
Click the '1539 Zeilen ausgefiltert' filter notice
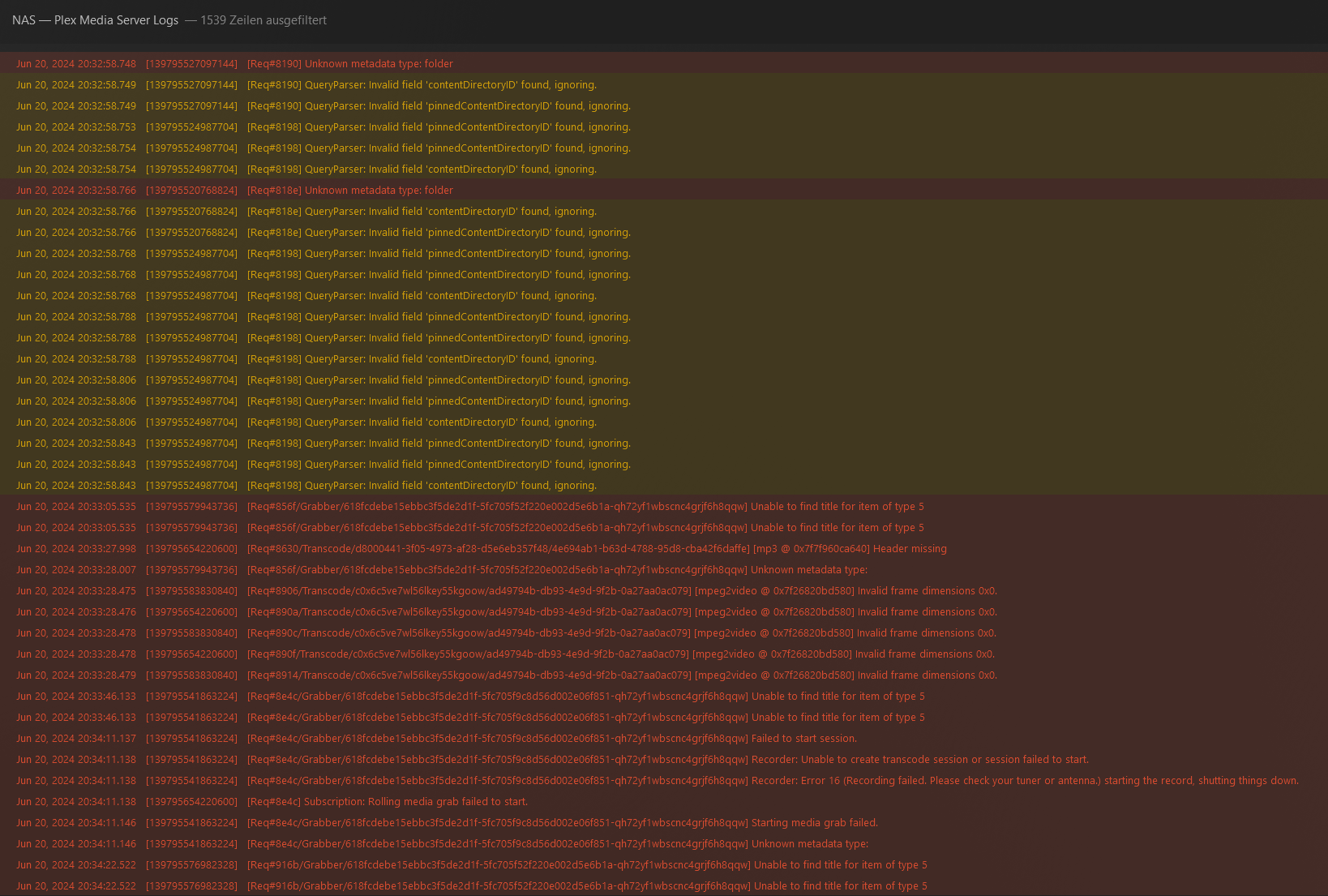coord(263,20)
